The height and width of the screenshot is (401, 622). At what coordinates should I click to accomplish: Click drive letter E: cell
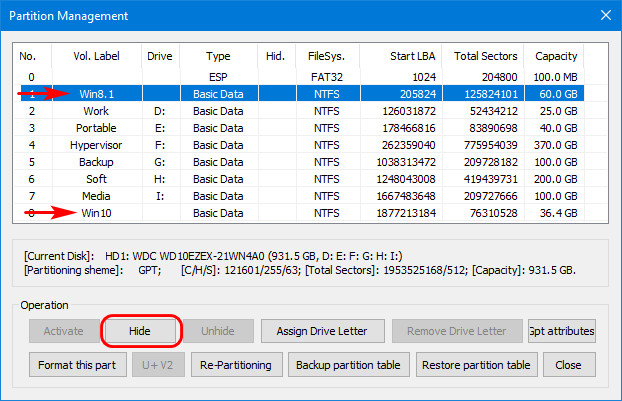coord(159,128)
